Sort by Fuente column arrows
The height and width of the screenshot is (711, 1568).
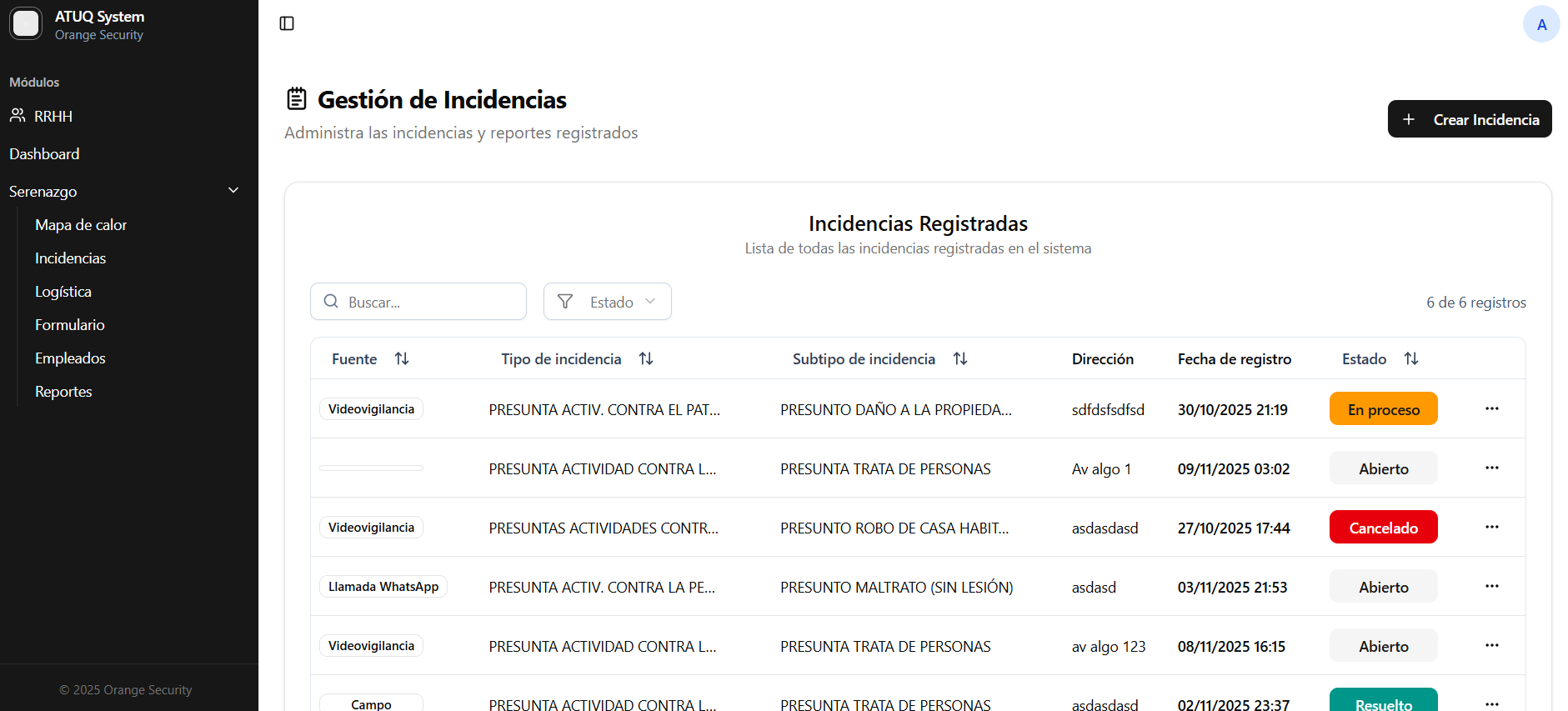402,358
